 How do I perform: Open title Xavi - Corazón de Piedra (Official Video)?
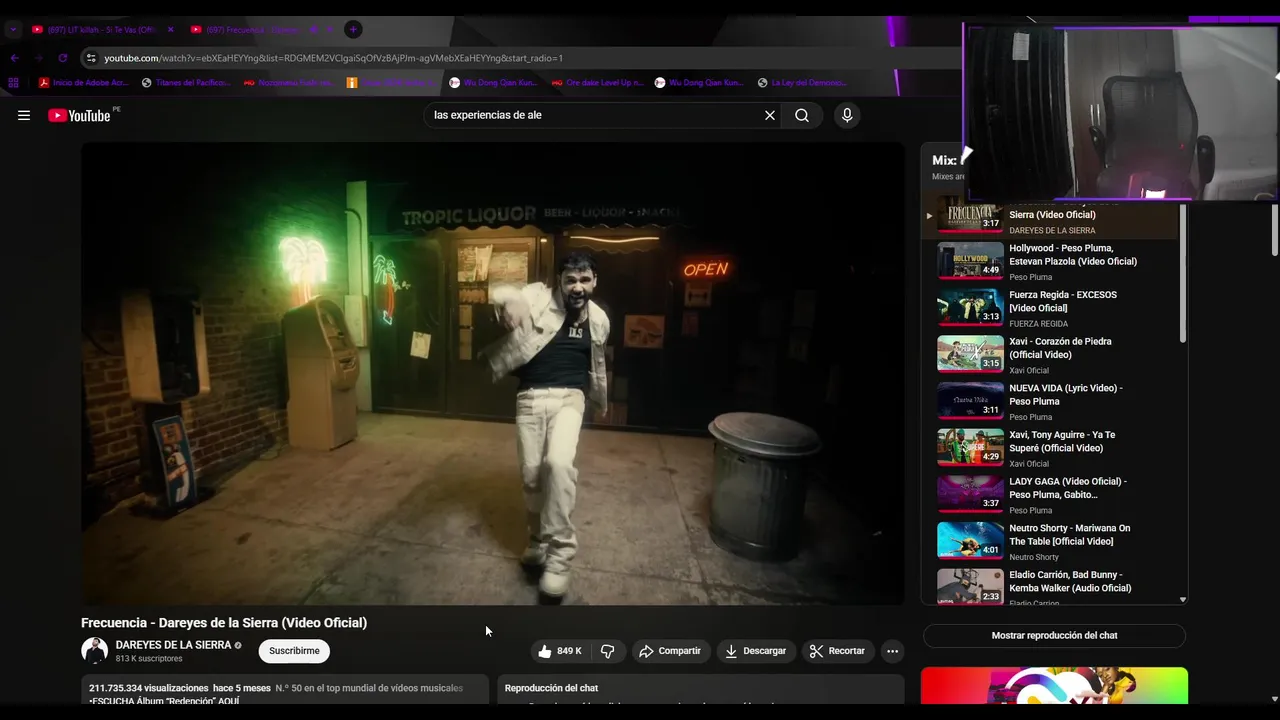click(x=1060, y=348)
